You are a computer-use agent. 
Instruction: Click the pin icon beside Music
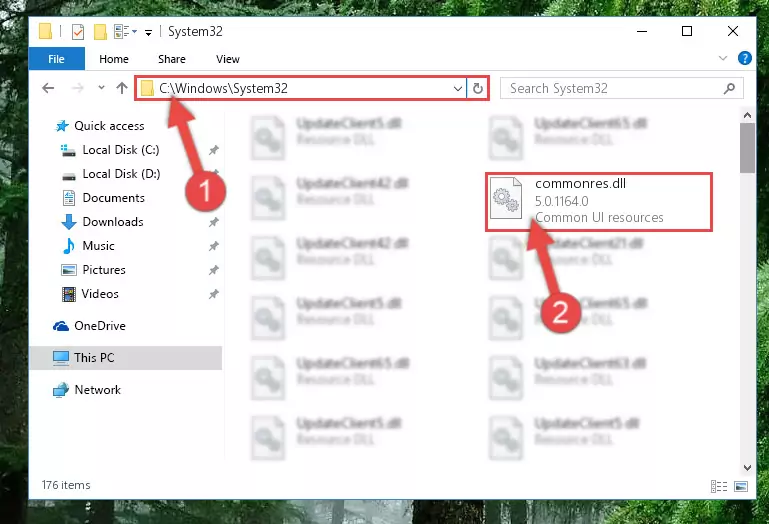[213, 246]
